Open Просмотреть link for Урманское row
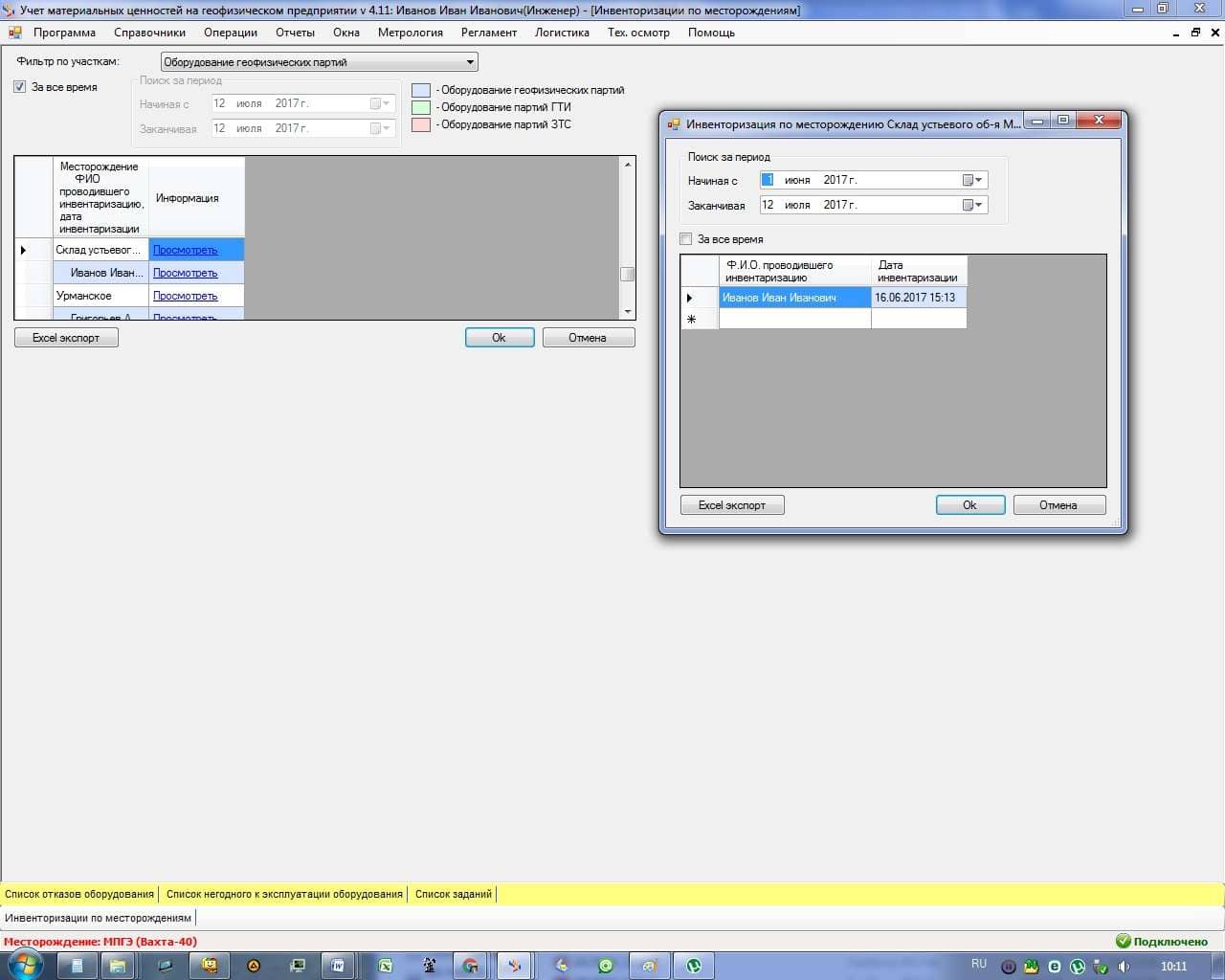The image size is (1225, 980). pos(186,296)
